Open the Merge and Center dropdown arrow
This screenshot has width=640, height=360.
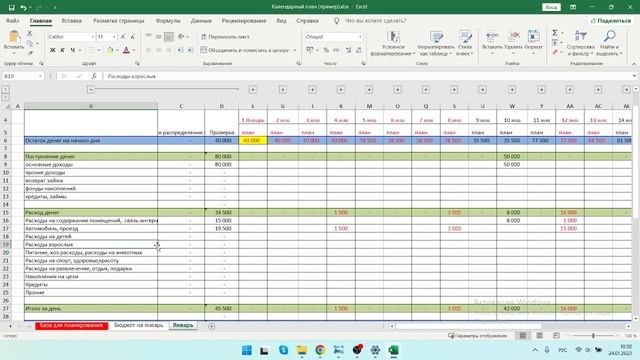(295, 50)
